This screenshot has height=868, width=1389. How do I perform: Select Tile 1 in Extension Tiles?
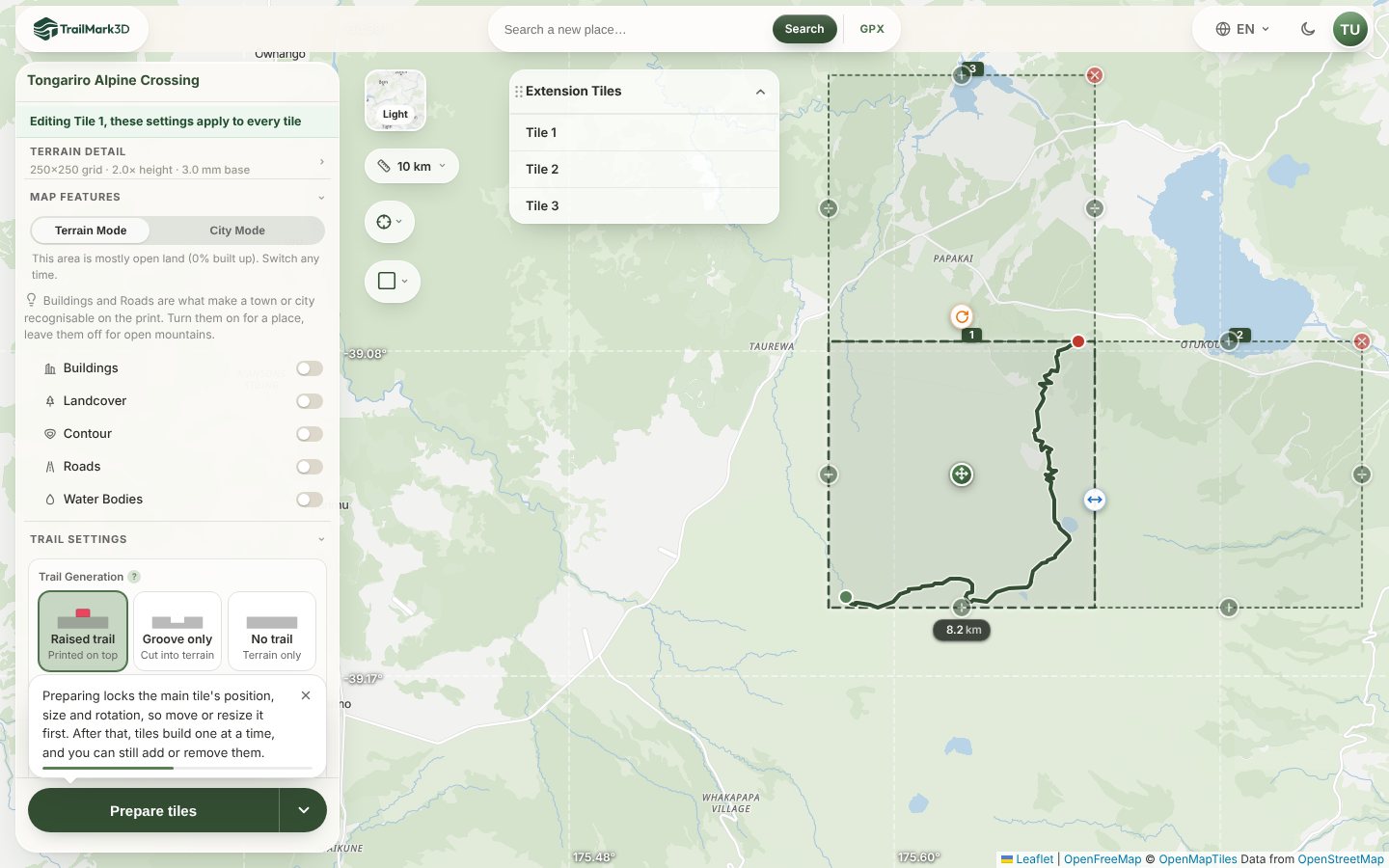tap(643, 132)
